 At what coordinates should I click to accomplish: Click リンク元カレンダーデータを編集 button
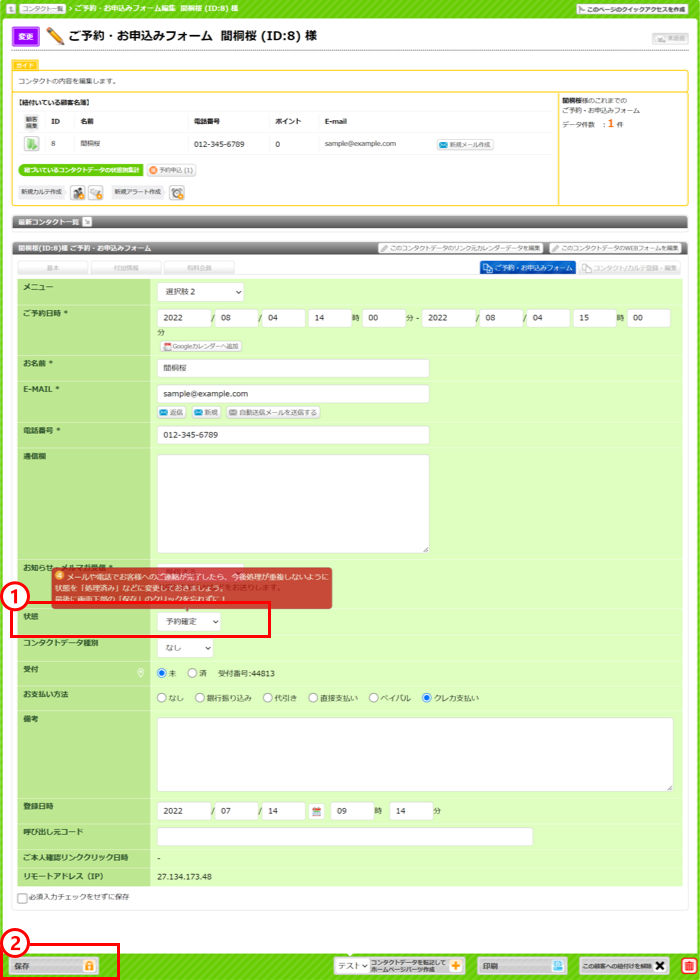point(461,248)
